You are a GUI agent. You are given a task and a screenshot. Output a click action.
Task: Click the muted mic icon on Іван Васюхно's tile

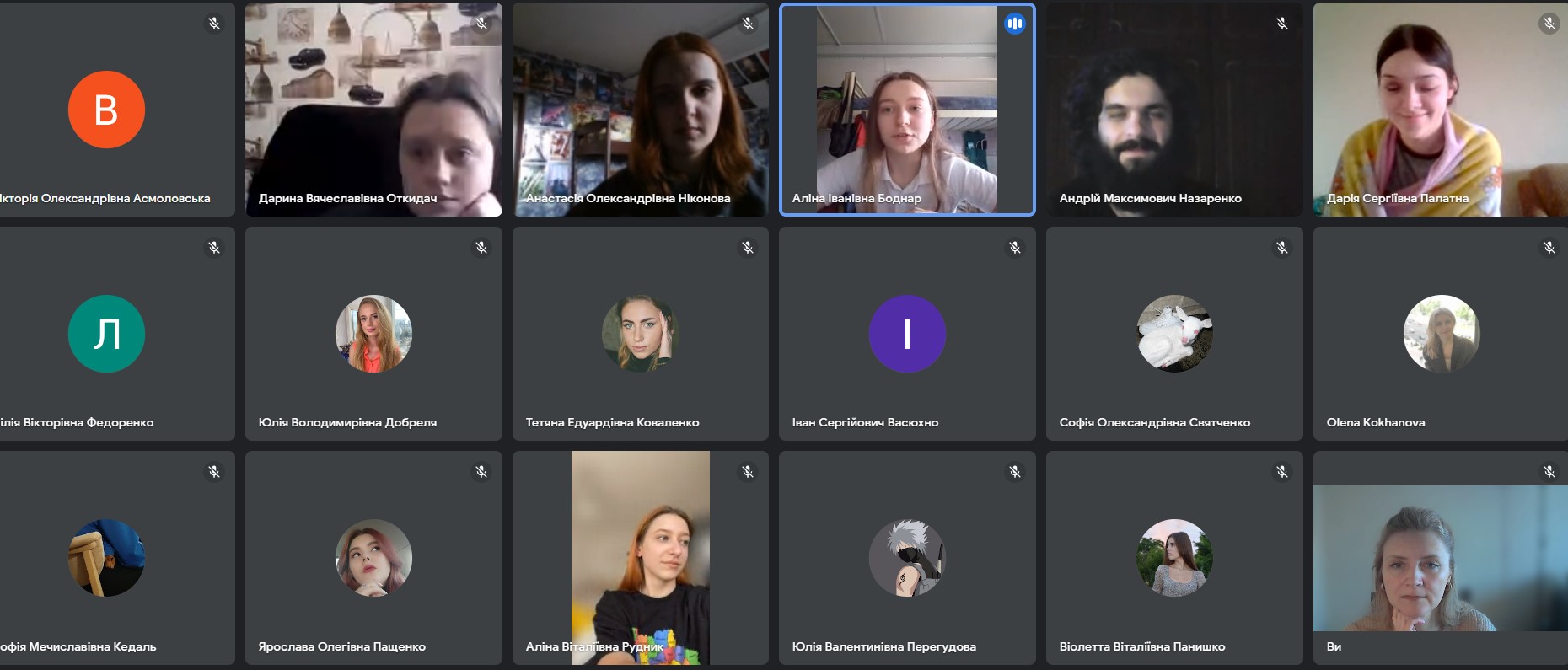coord(1014,248)
